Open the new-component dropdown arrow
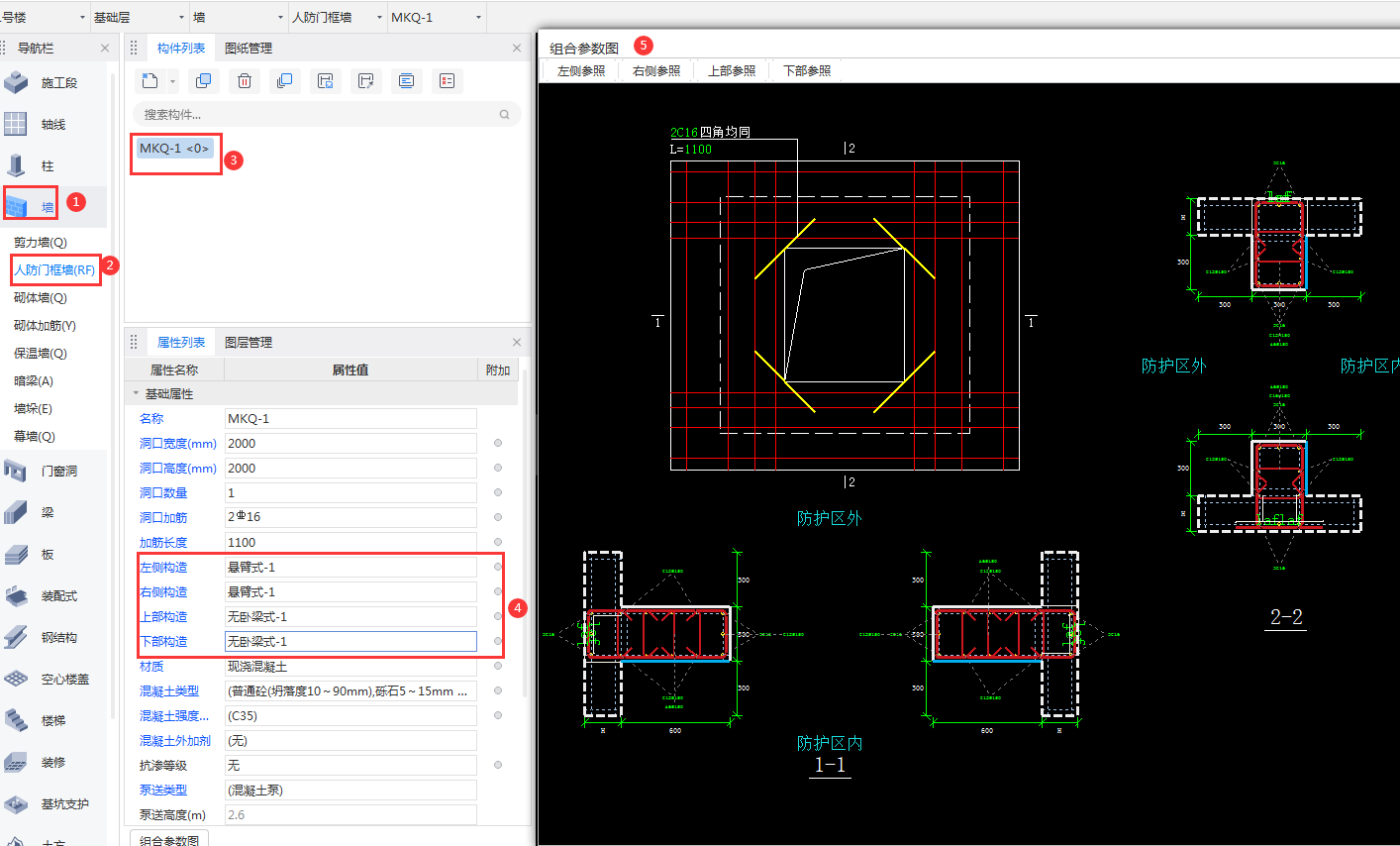 click(173, 82)
